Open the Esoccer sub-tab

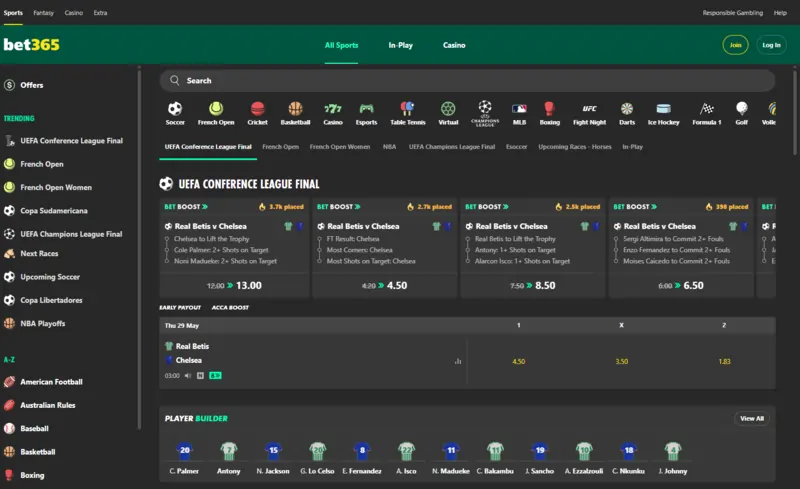[516, 147]
